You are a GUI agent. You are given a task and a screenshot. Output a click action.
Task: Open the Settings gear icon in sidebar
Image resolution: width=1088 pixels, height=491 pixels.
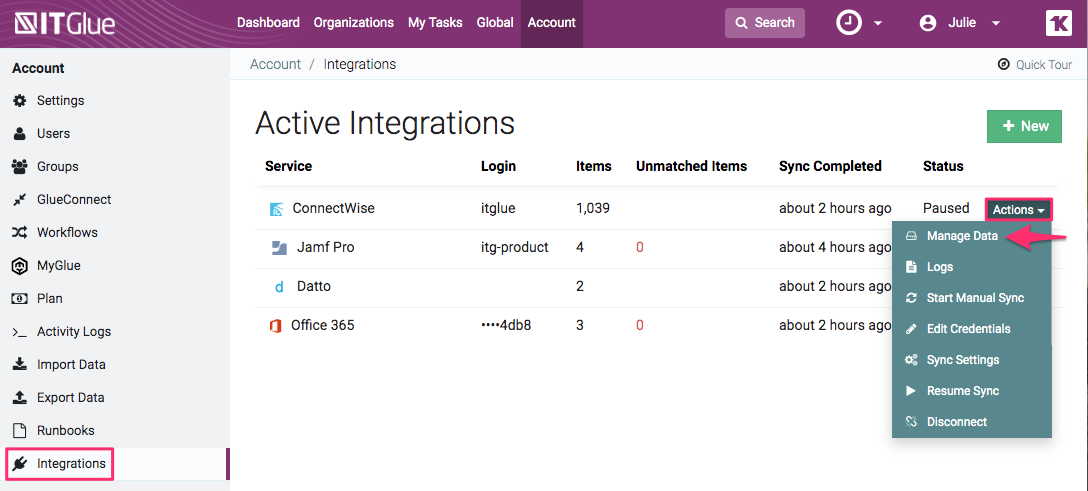coord(20,101)
